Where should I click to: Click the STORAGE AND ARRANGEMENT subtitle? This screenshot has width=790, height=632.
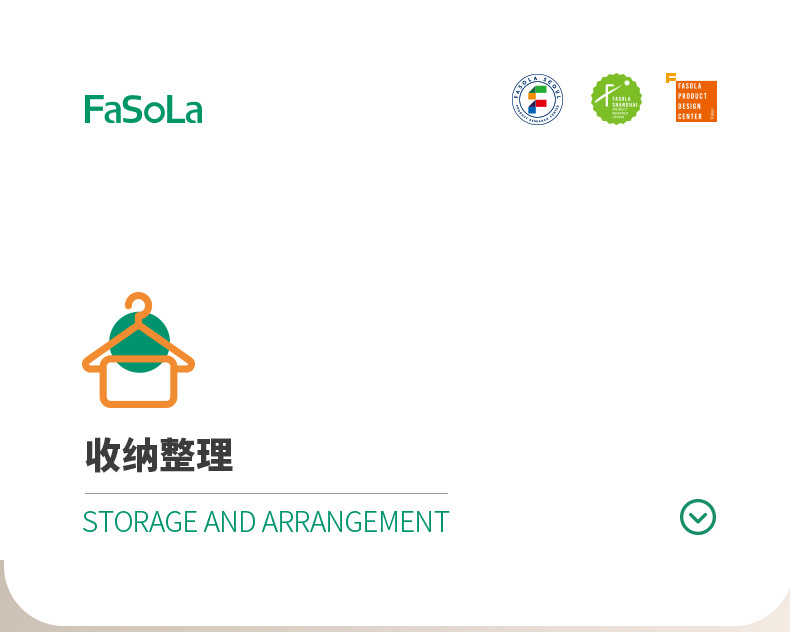point(266,522)
